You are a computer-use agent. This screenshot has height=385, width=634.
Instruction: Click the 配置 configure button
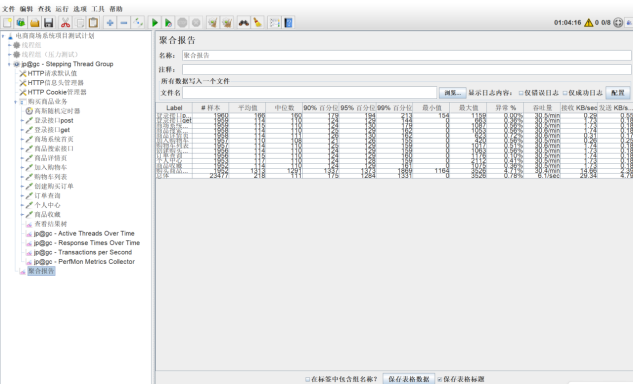point(618,93)
